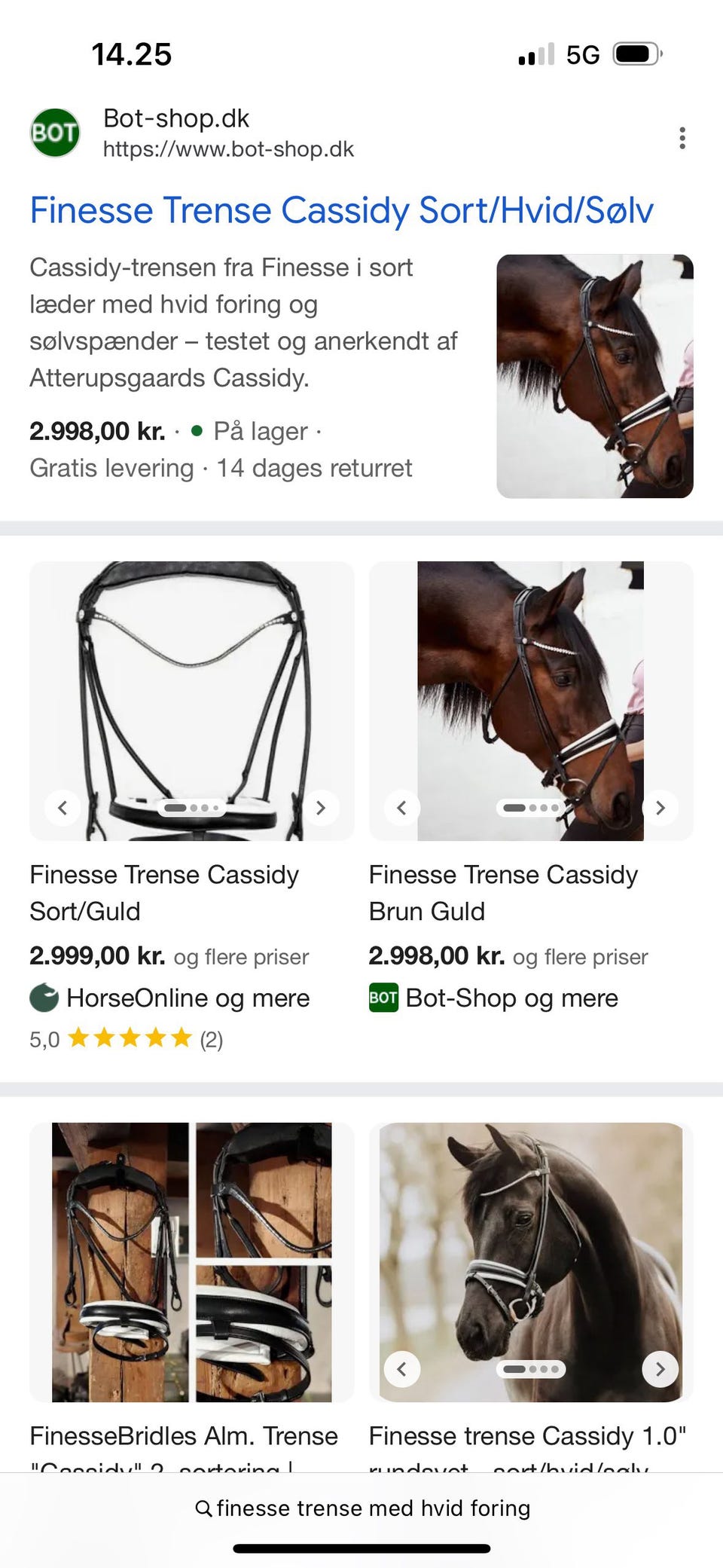This screenshot has width=723, height=1568.
Task: Open Finesse Trense Cassidy Sort/Guld product title
Action: tap(164, 893)
